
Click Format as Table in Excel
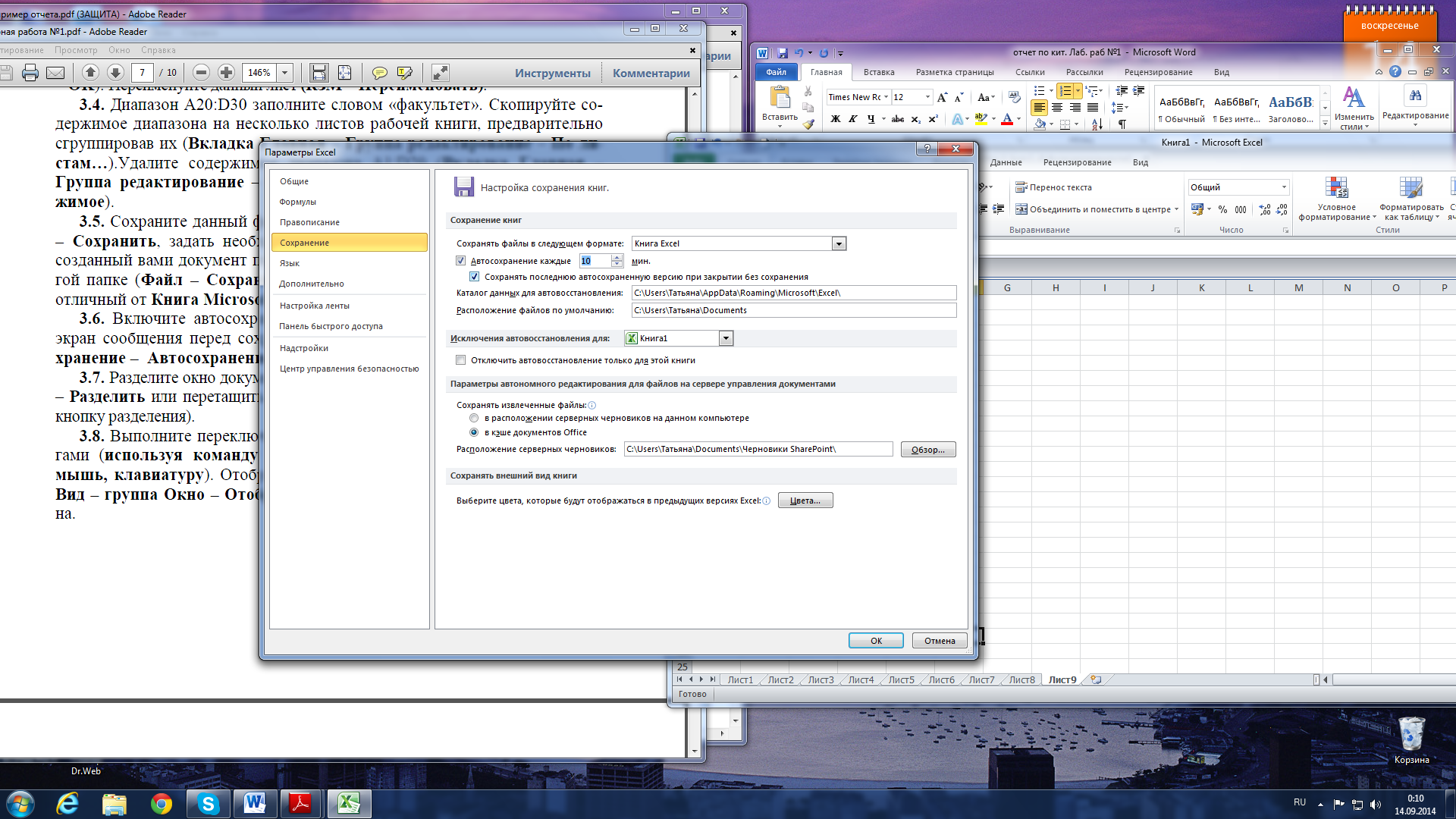coord(1411,200)
